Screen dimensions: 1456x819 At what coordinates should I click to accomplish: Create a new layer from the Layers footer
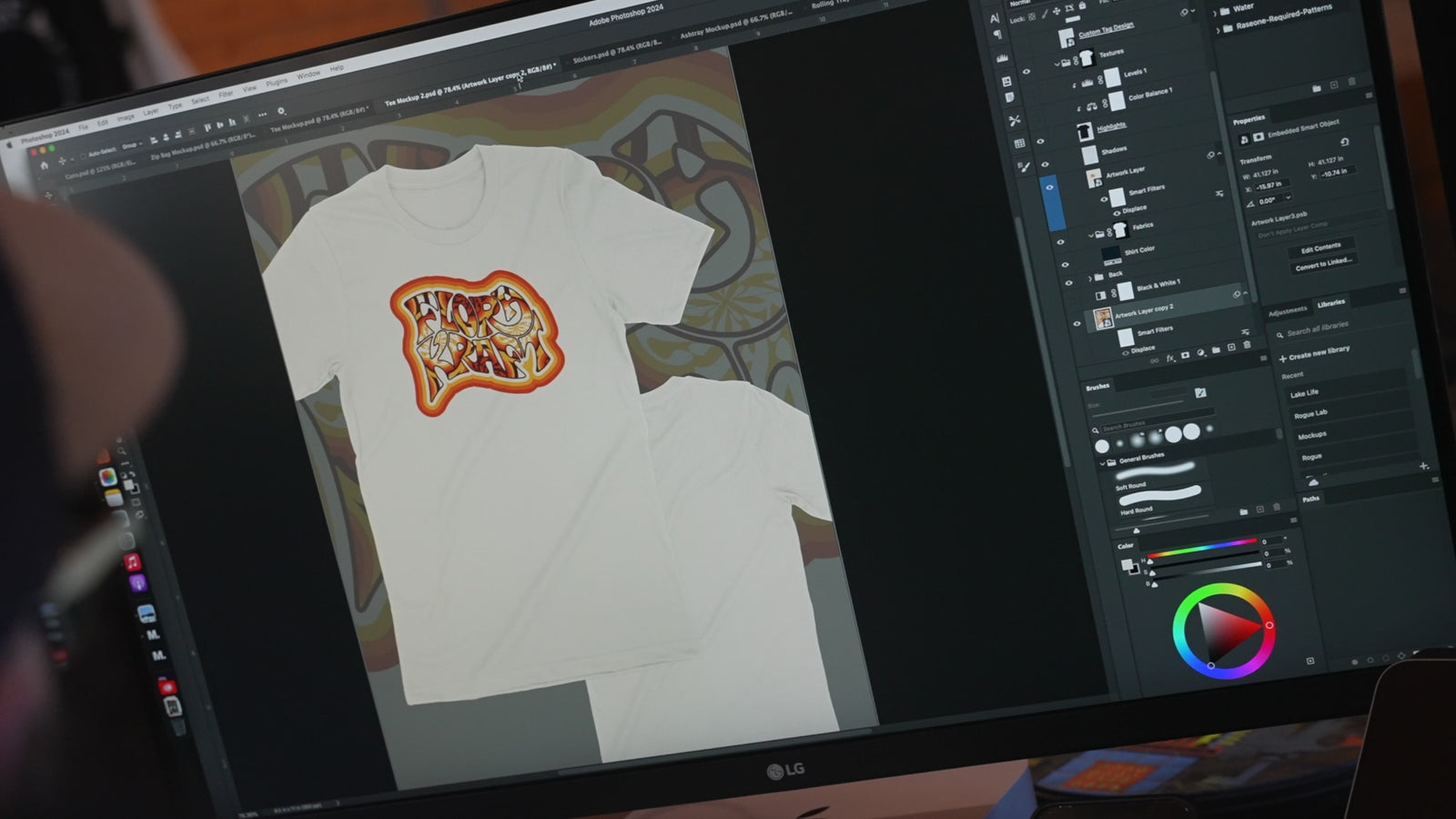(x=1231, y=348)
